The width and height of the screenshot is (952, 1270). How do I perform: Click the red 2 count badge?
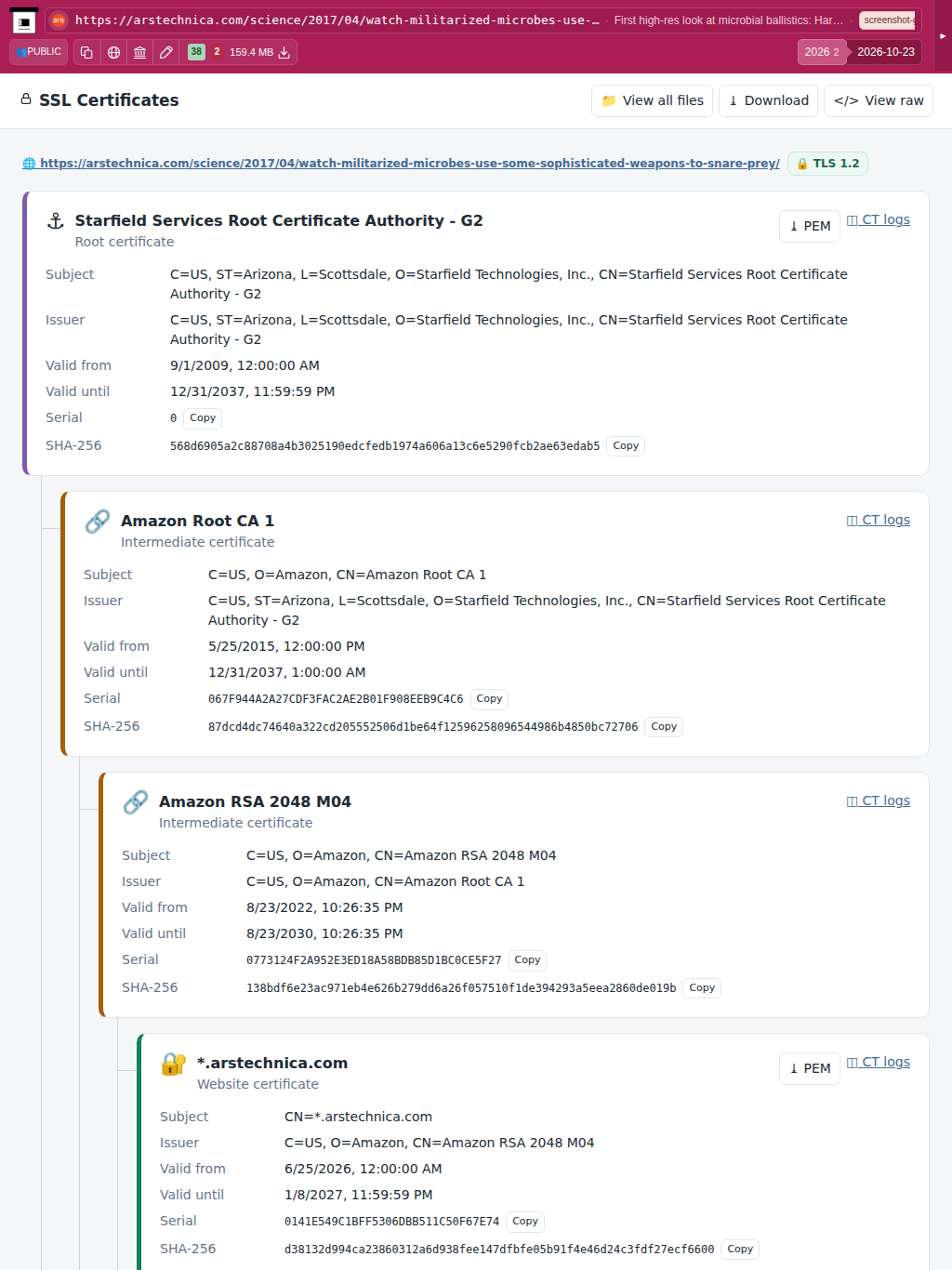coord(217,52)
